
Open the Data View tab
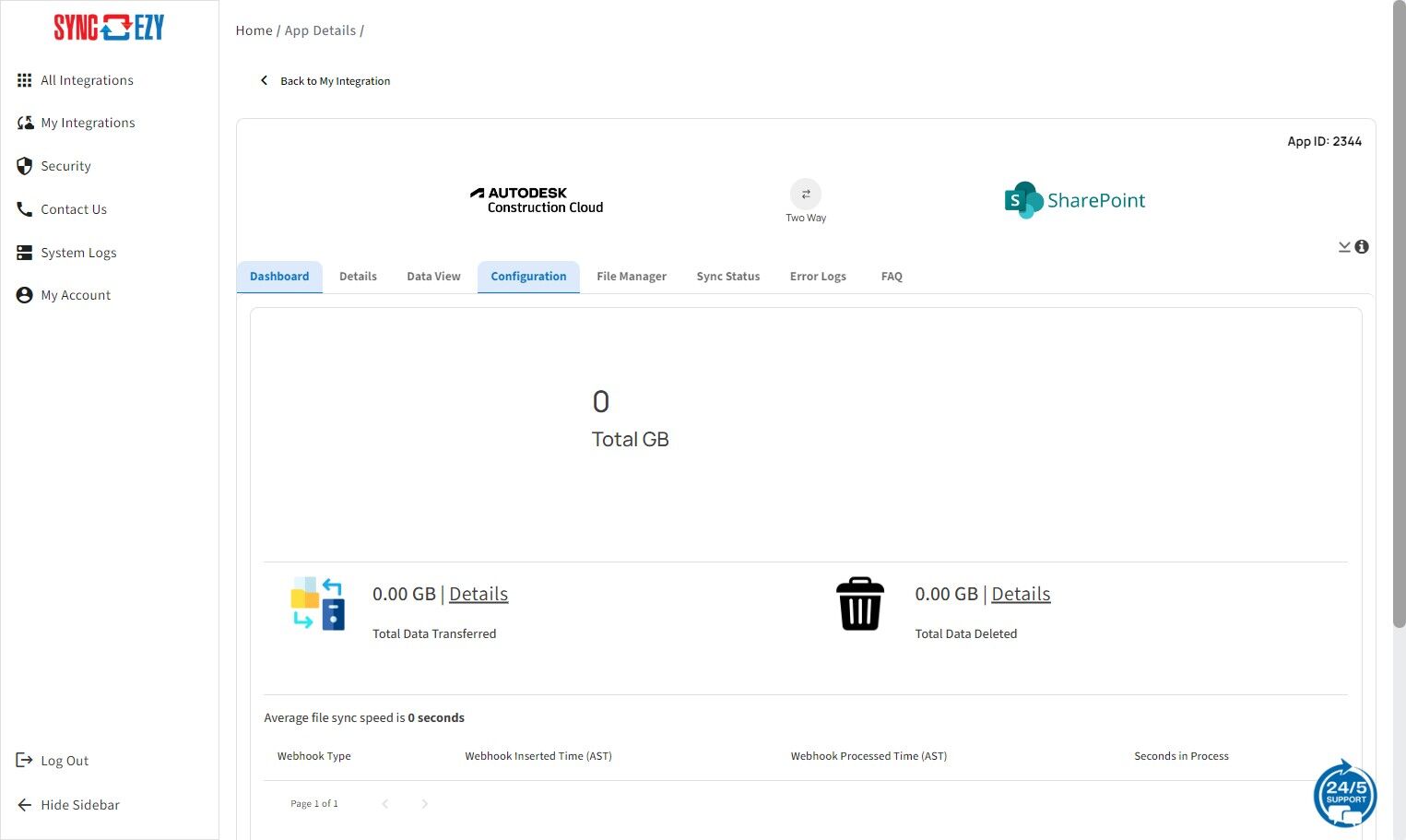(x=433, y=277)
